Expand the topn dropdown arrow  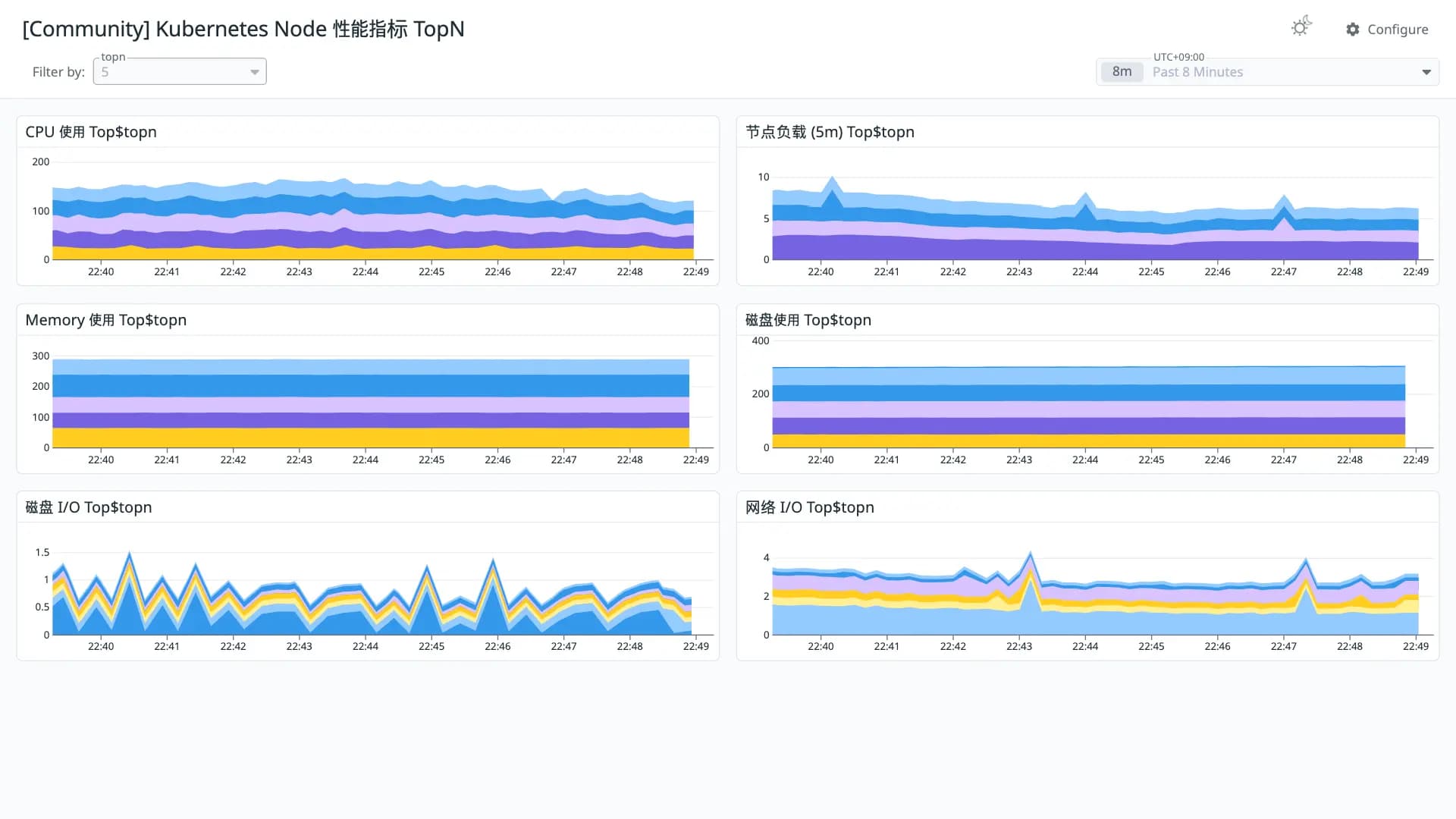[x=255, y=72]
